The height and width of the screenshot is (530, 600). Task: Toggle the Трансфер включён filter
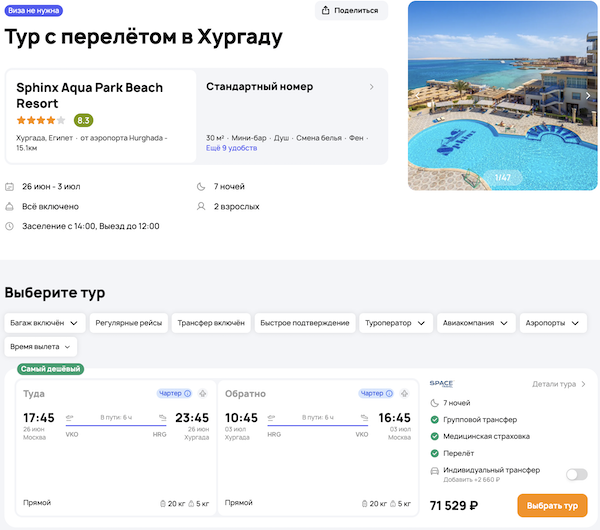(x=210, y=323)
